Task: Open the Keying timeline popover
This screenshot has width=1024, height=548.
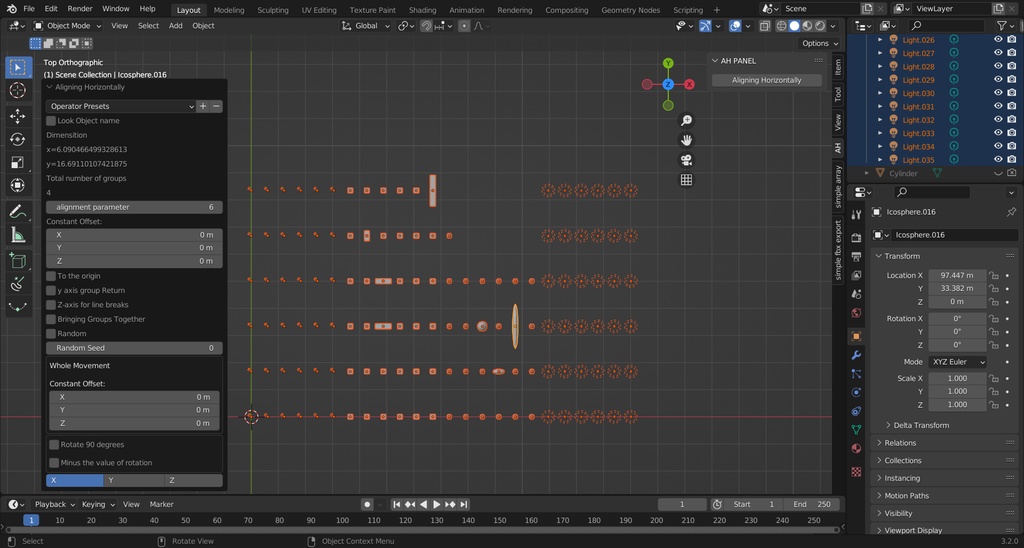Action: coord(98,504)
